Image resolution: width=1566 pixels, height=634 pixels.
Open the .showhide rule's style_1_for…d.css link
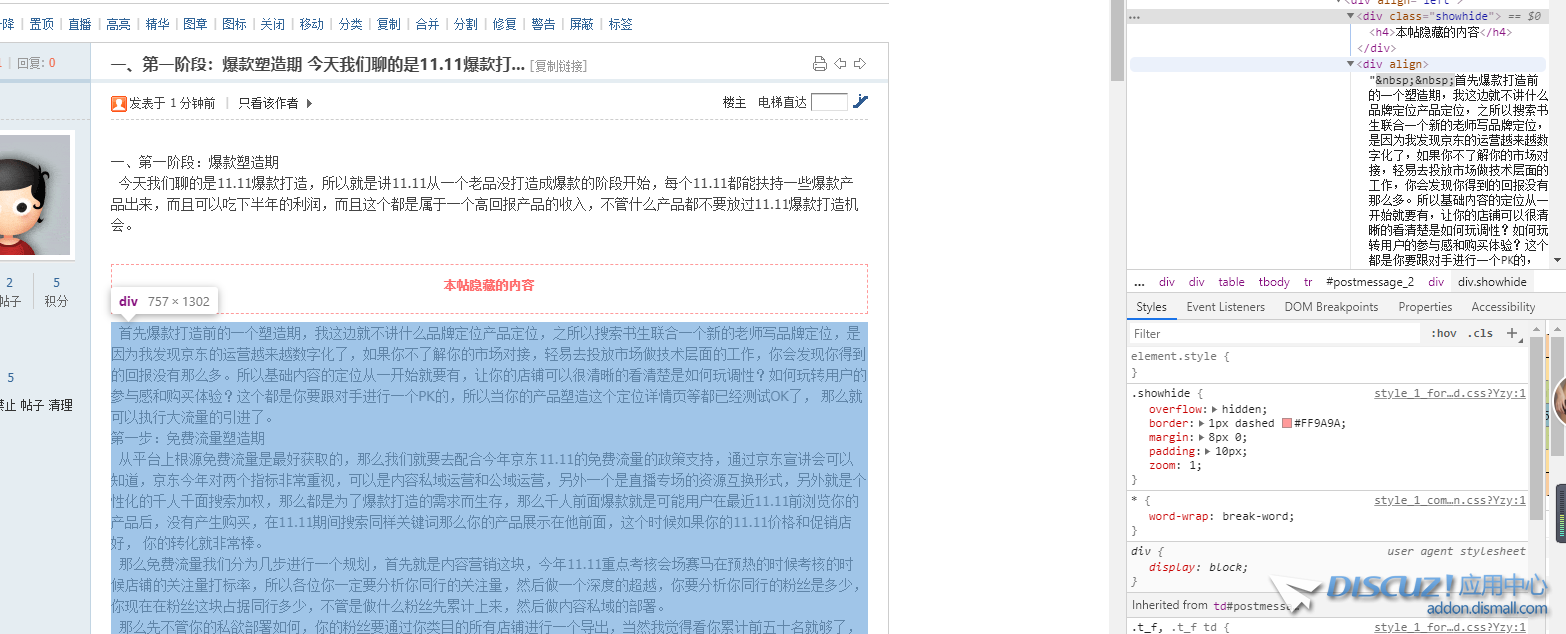[x=1450, y=394]
